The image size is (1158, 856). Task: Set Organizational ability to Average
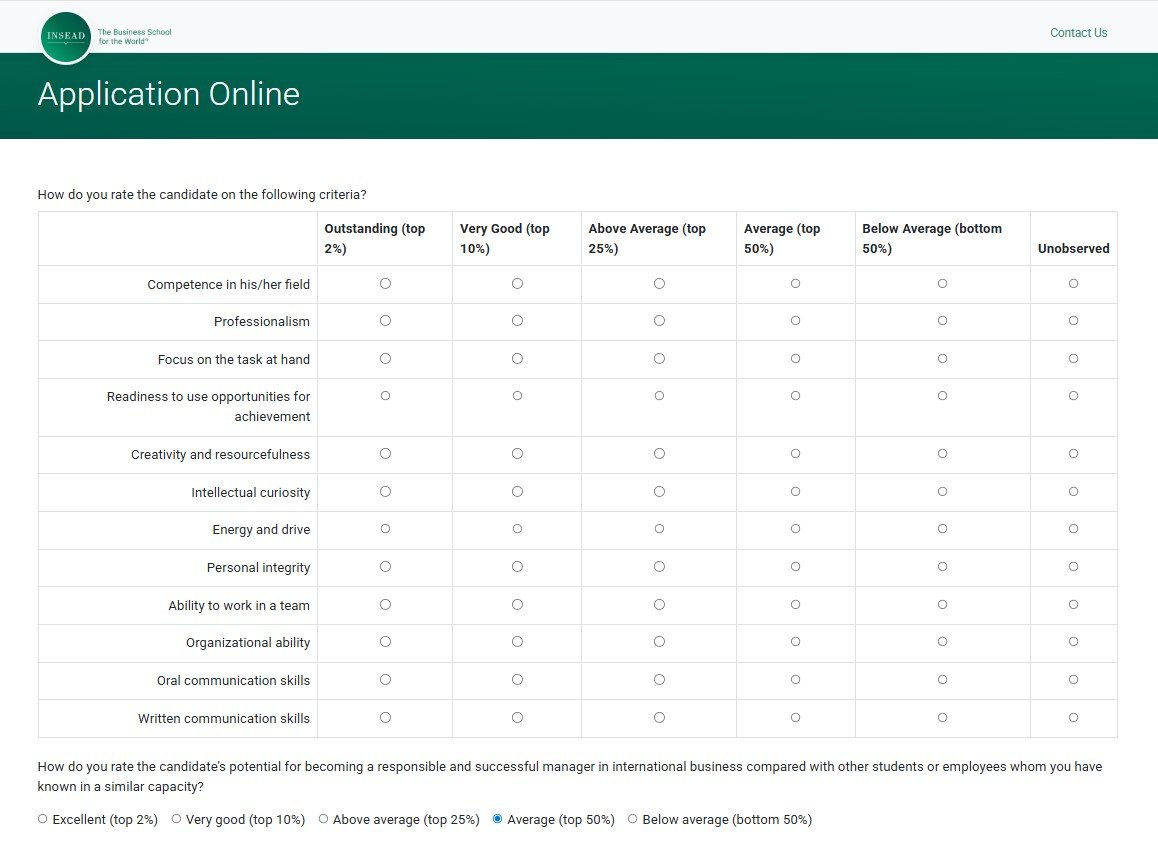coord(795,642)
